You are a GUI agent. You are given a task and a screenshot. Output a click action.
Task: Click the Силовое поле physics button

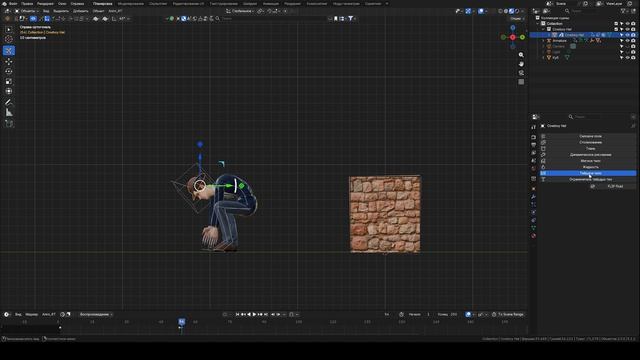pos(588,136)
